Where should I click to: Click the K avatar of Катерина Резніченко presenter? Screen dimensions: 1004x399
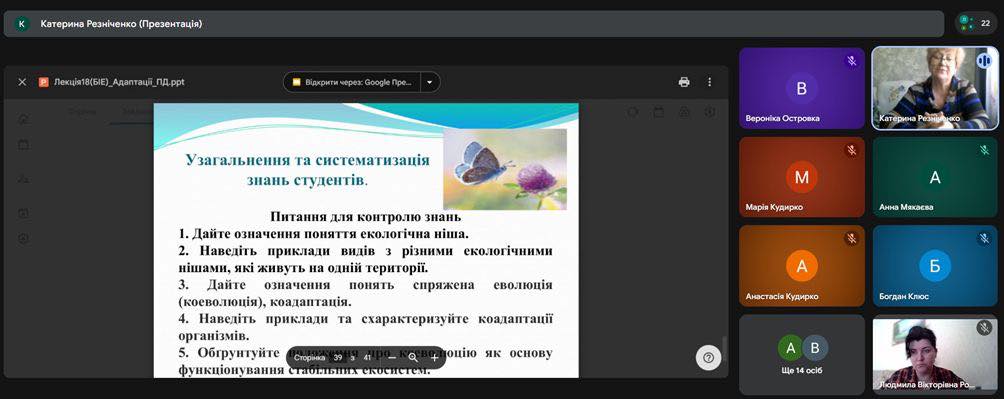point(22,24)
